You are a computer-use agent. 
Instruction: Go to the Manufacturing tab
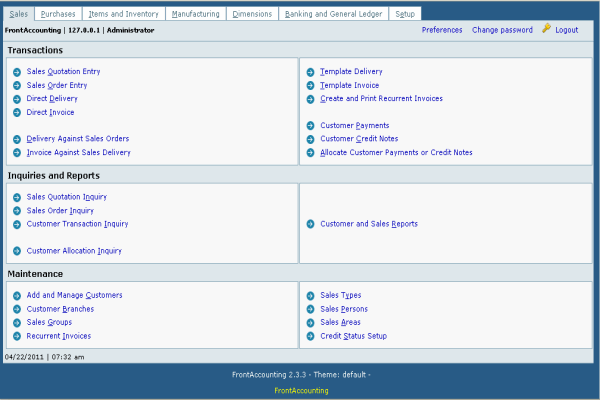196,14
